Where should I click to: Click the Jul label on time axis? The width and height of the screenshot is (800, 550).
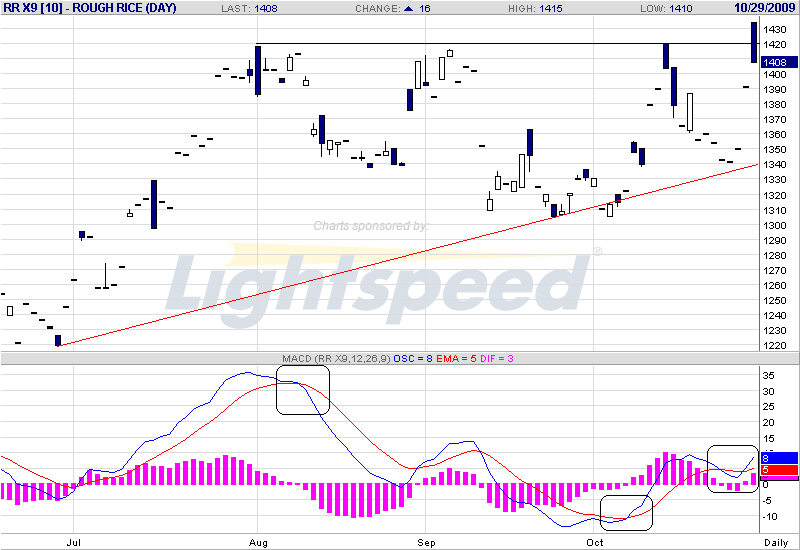click(x=73, y=542)
